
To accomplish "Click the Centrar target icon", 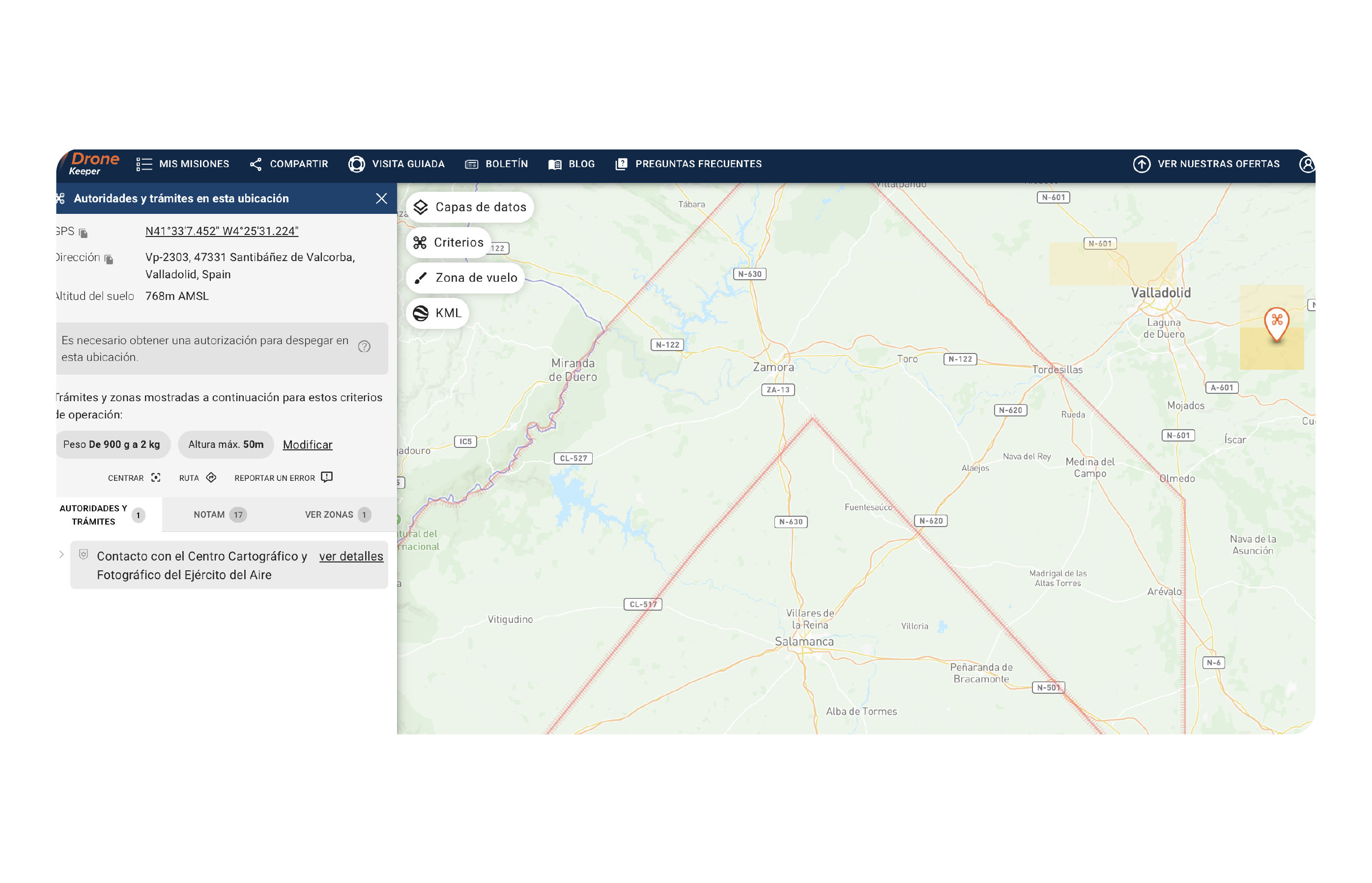I will [156, 477].
